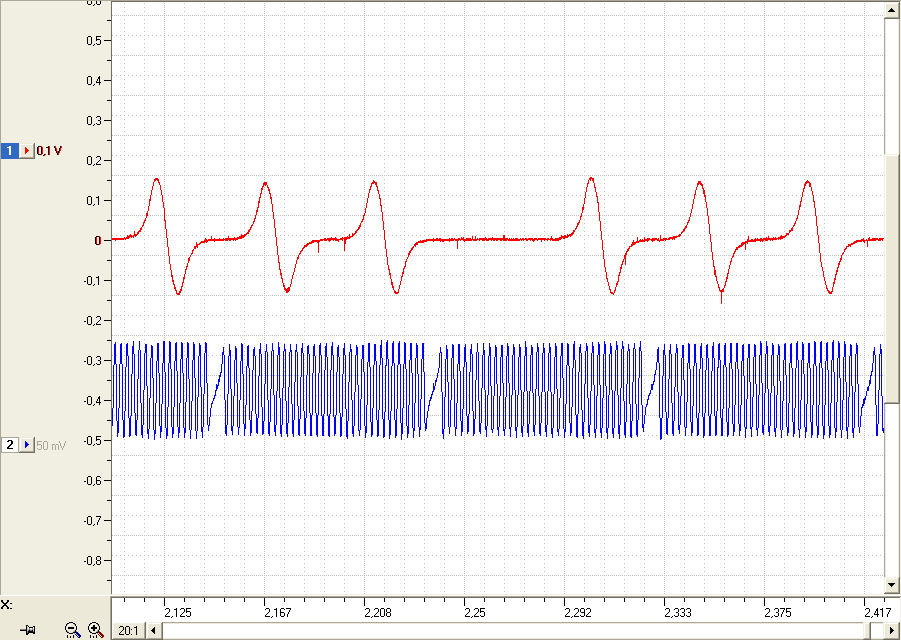Open channel 1 red arrow menu
This screenshot has width=901, height=640.
27,151
